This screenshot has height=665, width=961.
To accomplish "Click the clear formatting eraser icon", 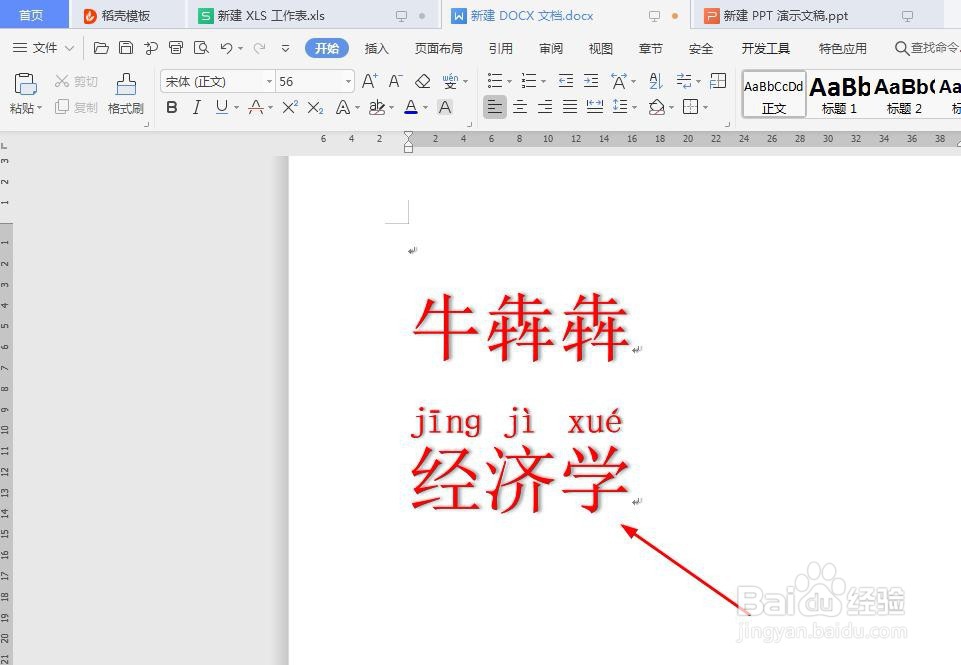I will [x=424, y=81].
